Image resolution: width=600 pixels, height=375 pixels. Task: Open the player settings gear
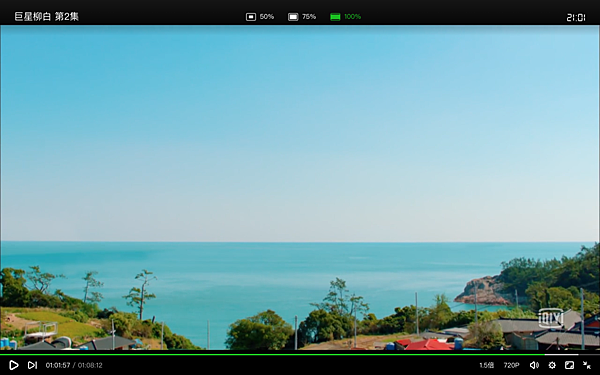[x=552, y=365]
